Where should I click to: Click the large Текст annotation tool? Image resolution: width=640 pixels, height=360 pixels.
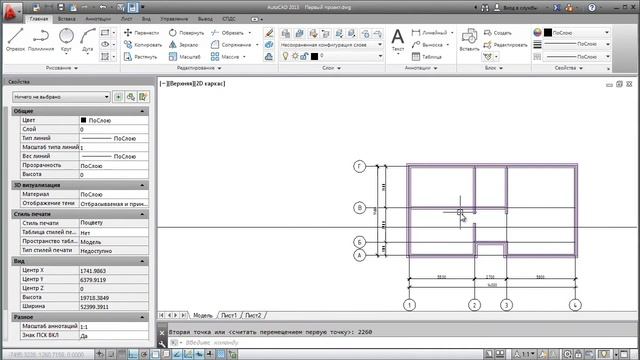click(398, 40)
